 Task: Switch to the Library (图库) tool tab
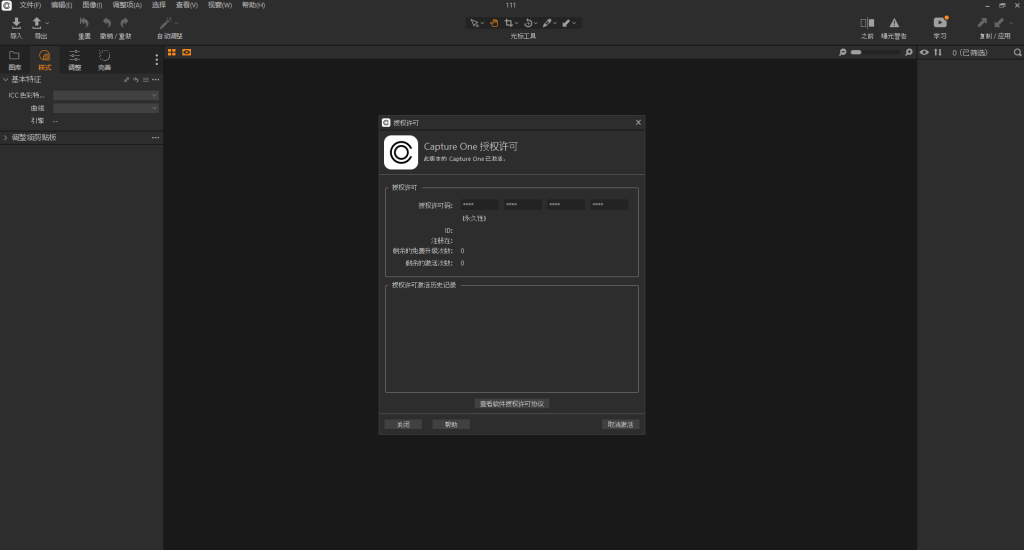coord(14,59)
